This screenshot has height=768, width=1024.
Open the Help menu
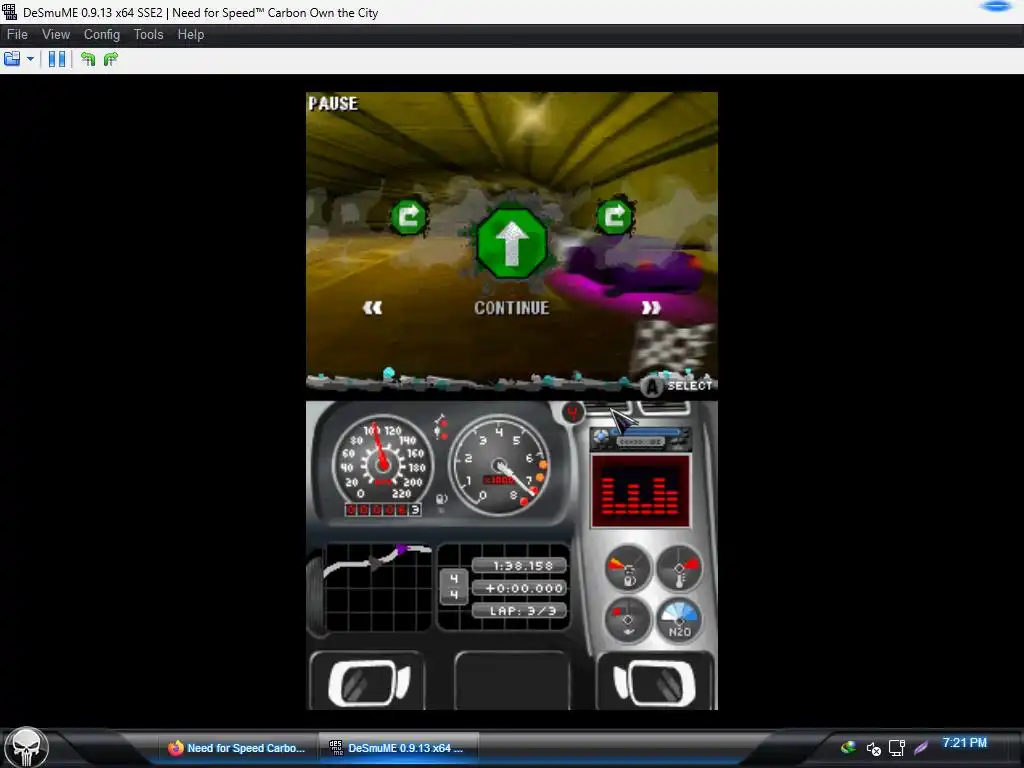(191, 35)
